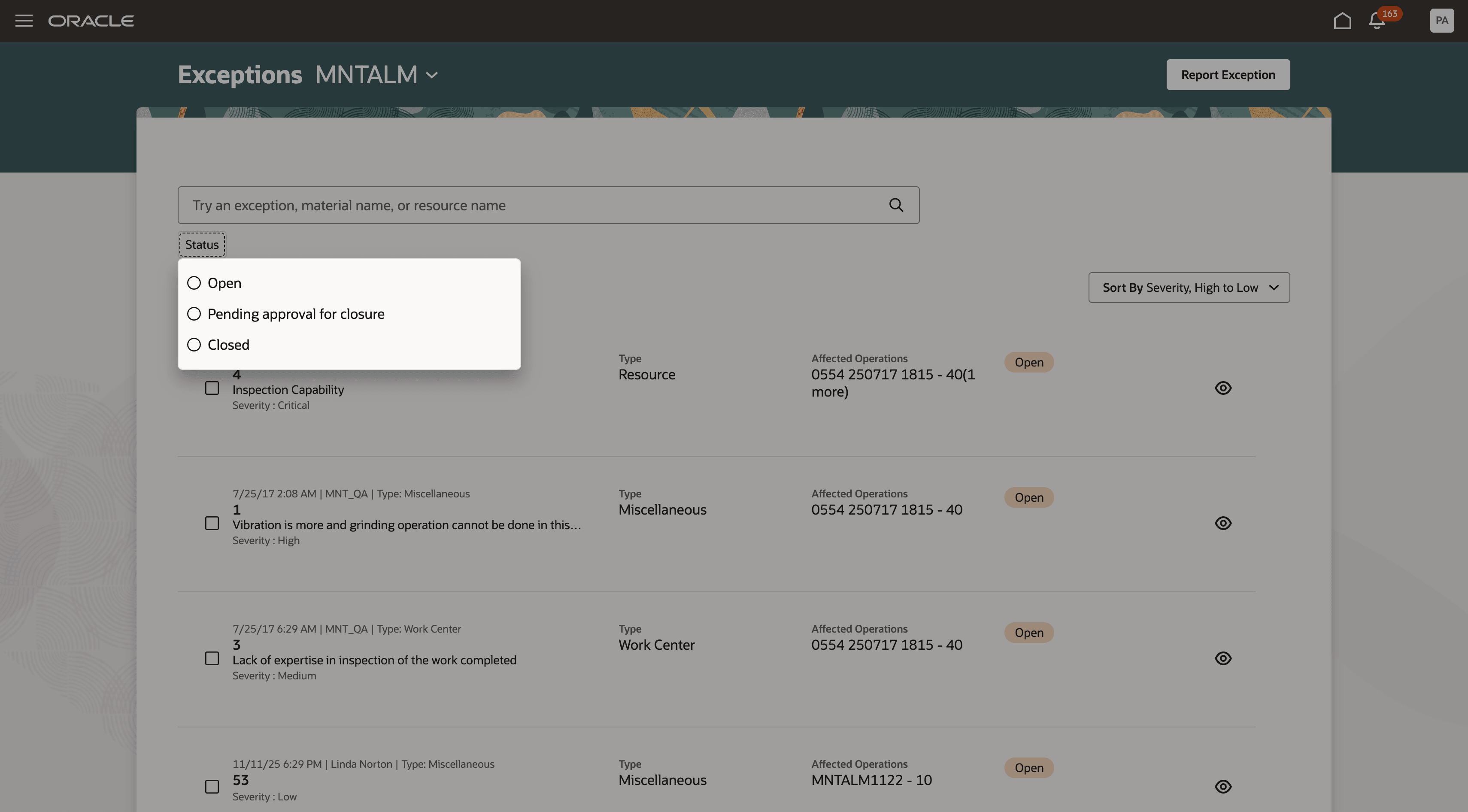
Task: Check the checkbox for exception 1
Action: click(212, 523)
